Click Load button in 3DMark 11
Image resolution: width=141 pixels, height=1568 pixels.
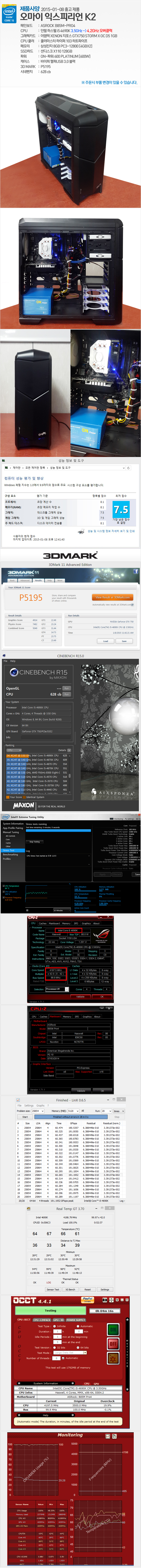[106, 641]
